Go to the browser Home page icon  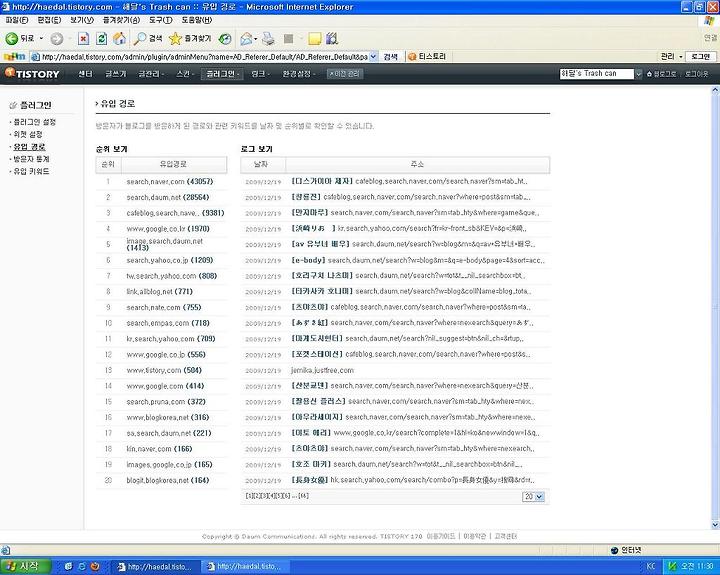point(119,39)
